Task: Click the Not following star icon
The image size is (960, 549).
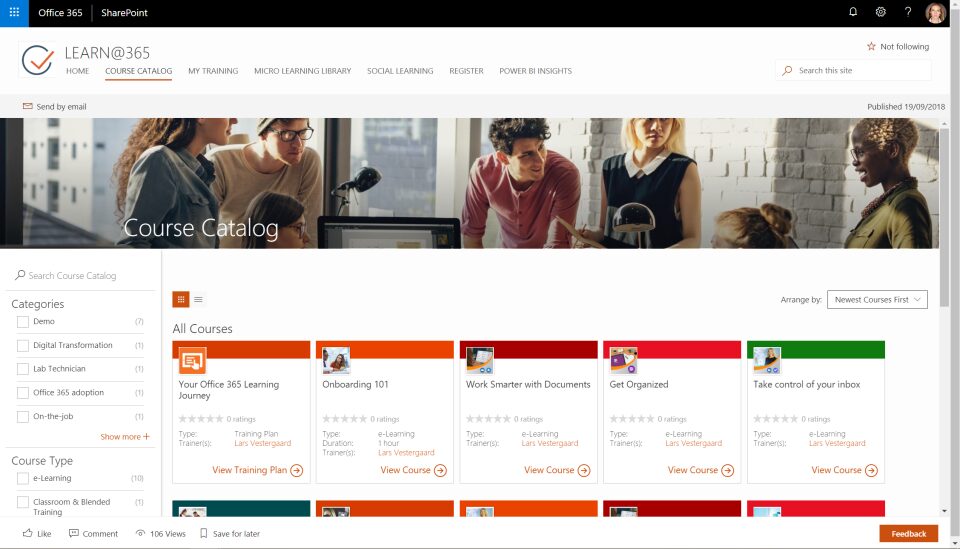Action: (871, 47)
